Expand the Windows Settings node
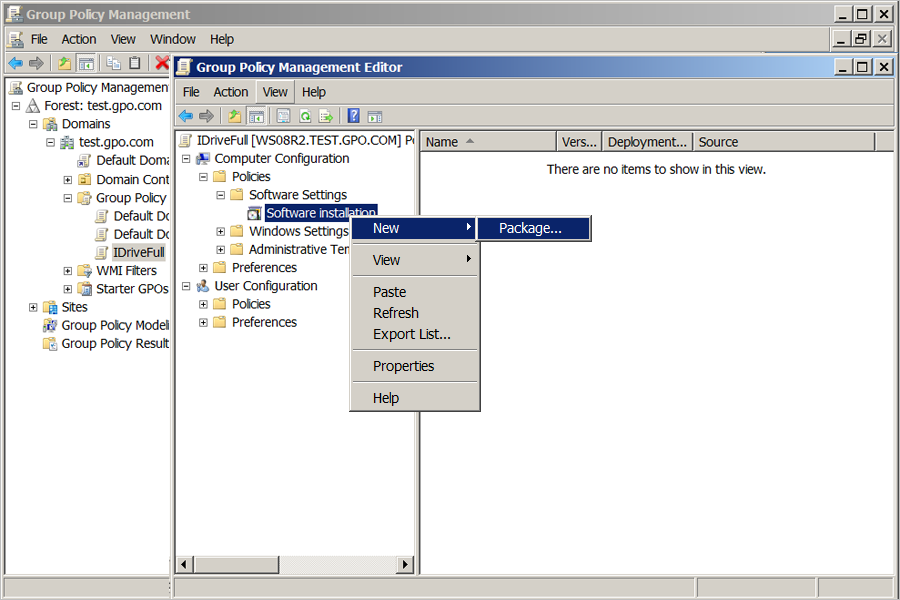The height and width of the screenshot is (600, 900). 220,231
